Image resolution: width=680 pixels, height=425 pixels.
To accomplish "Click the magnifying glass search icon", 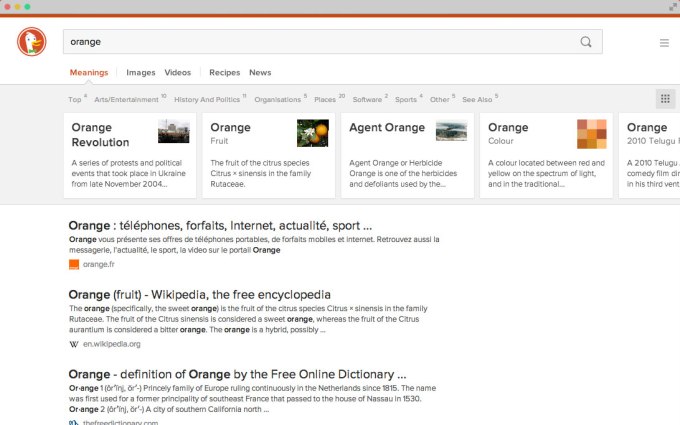I will (586, 42).
